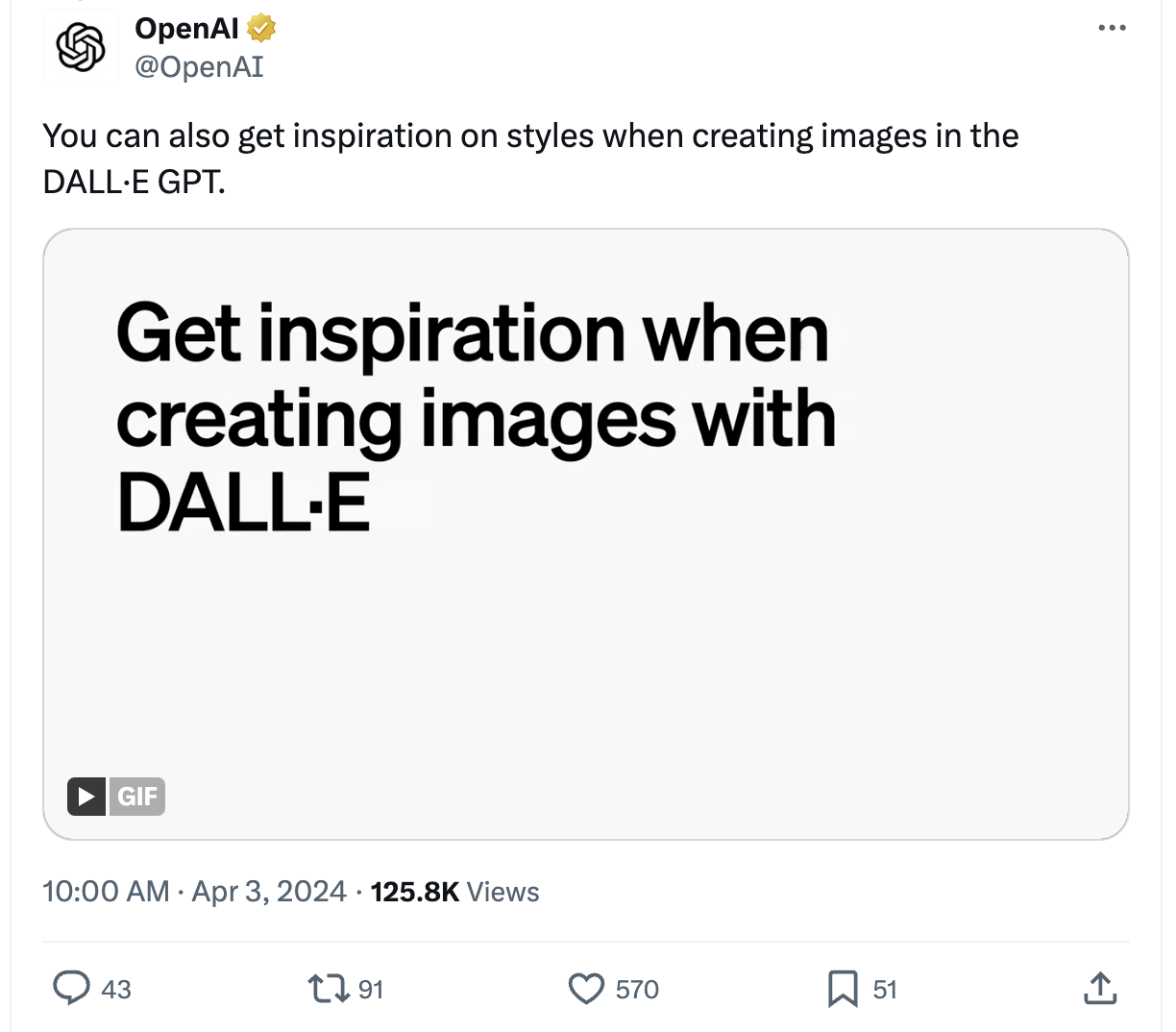Click the reply count 43
Screen dimensions: 1176x1032
pyautogui.click(x=116, y=990)
